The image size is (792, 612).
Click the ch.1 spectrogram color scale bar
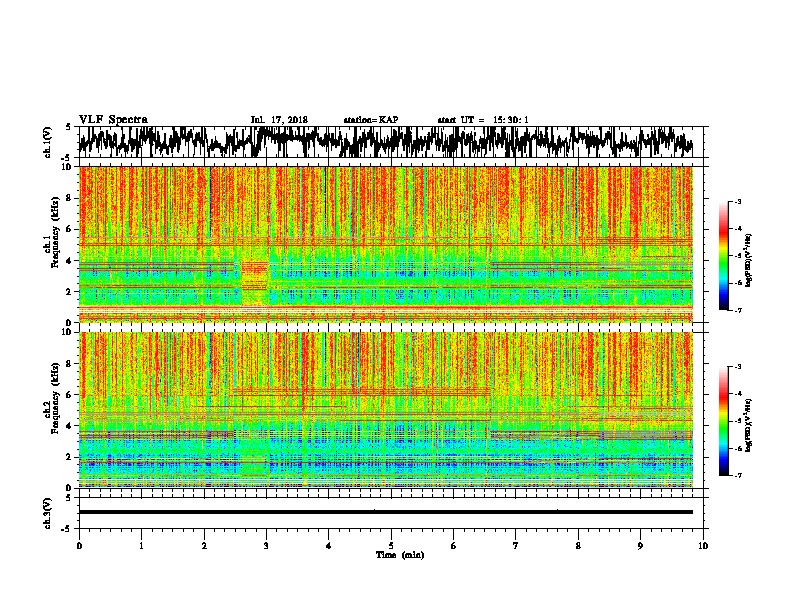tap(723, 256)
